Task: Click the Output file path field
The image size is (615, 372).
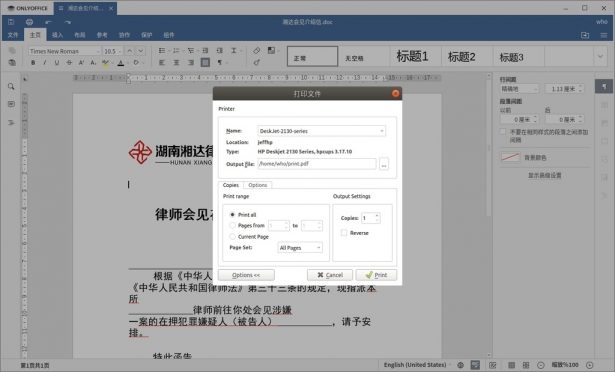Action: tap(317, 164)
